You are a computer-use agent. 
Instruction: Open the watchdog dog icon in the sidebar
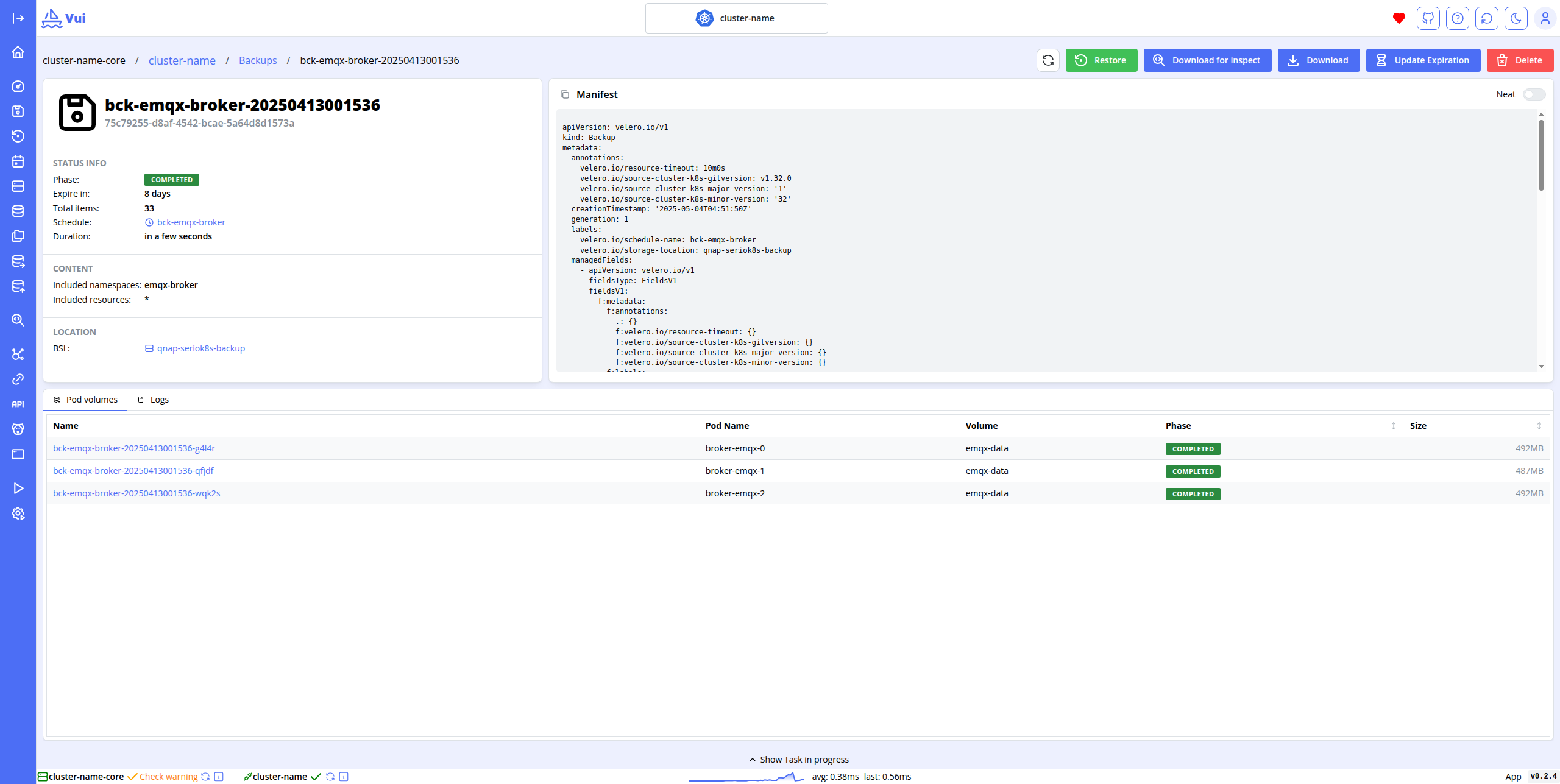[x=18, y=429]
